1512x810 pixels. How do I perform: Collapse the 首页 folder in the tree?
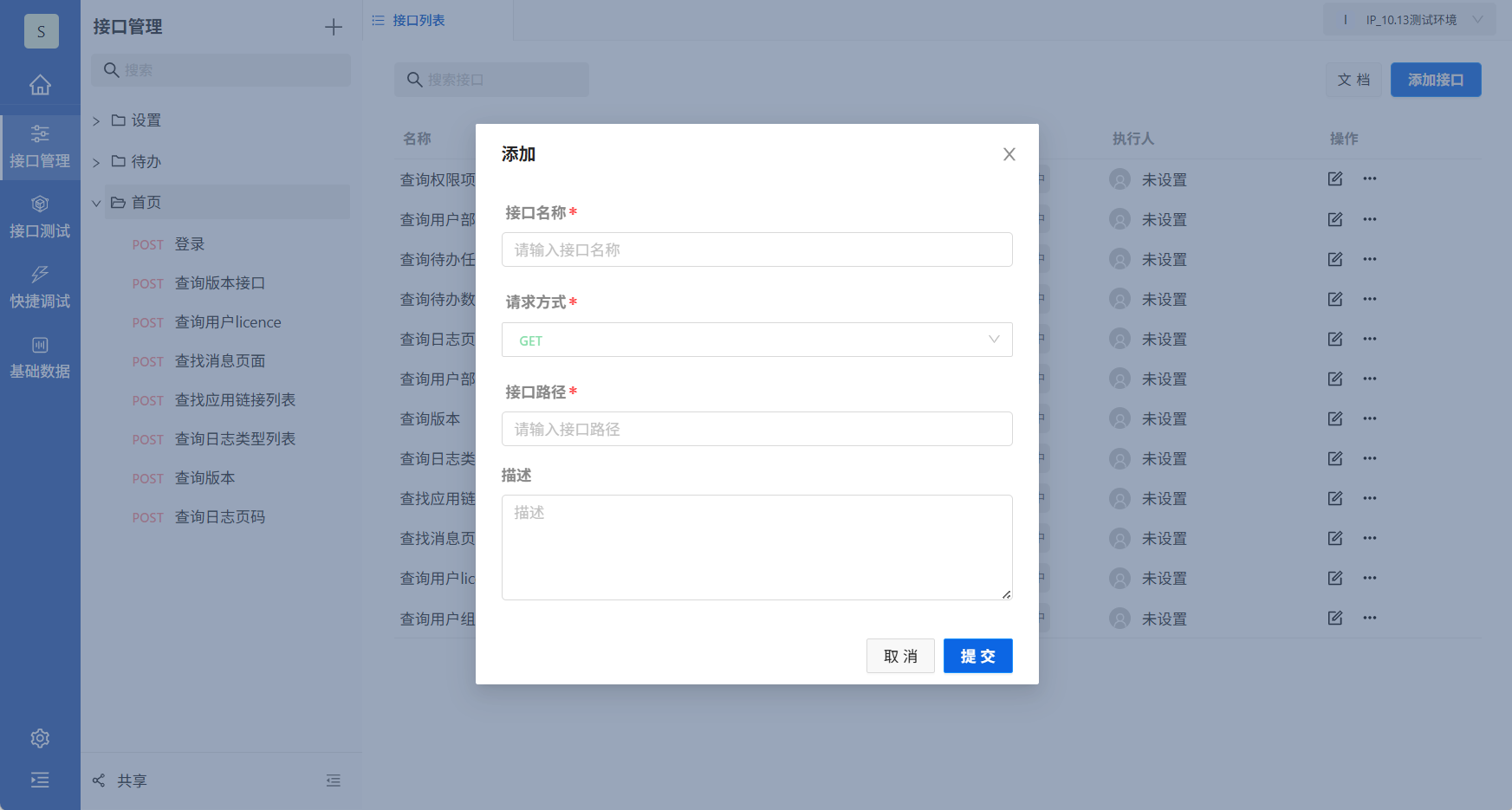tap(96, 202)
